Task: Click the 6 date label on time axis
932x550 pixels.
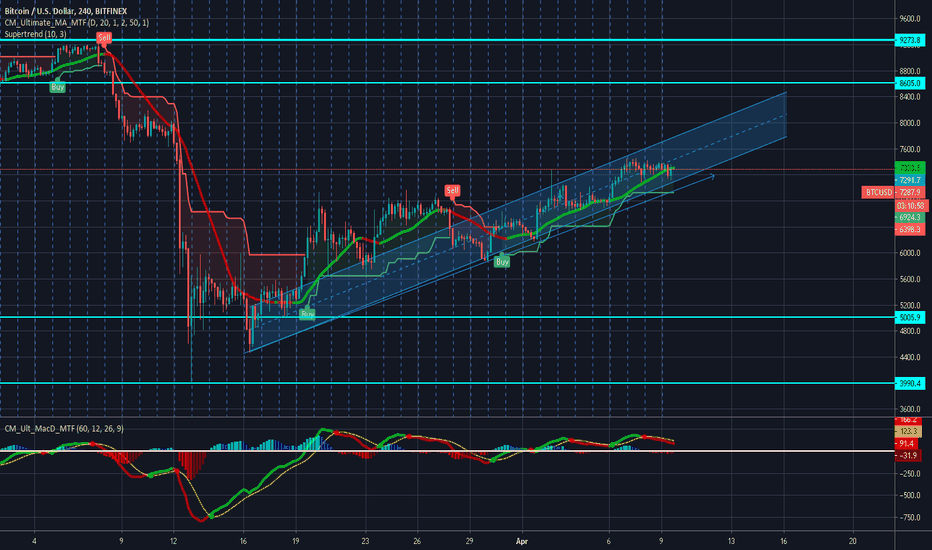Action: (x=609, y=541)
